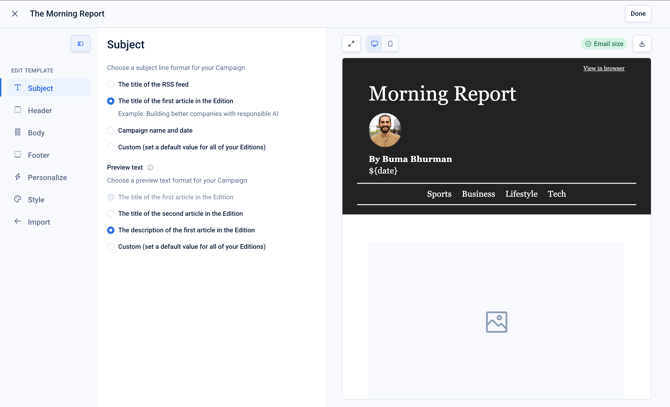Collapse the sidebar panel icon
Viewport: 670px width, 407px height.
(x=80, y=44)
